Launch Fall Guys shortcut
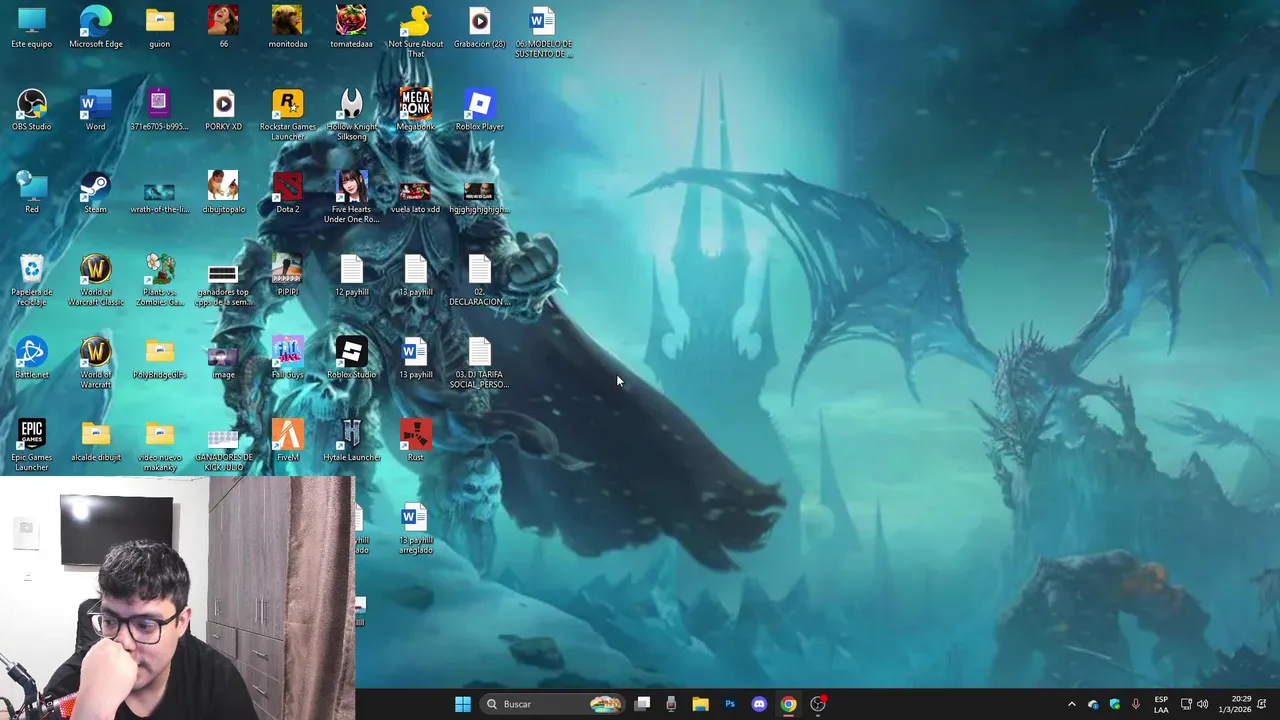 point(288,358)
